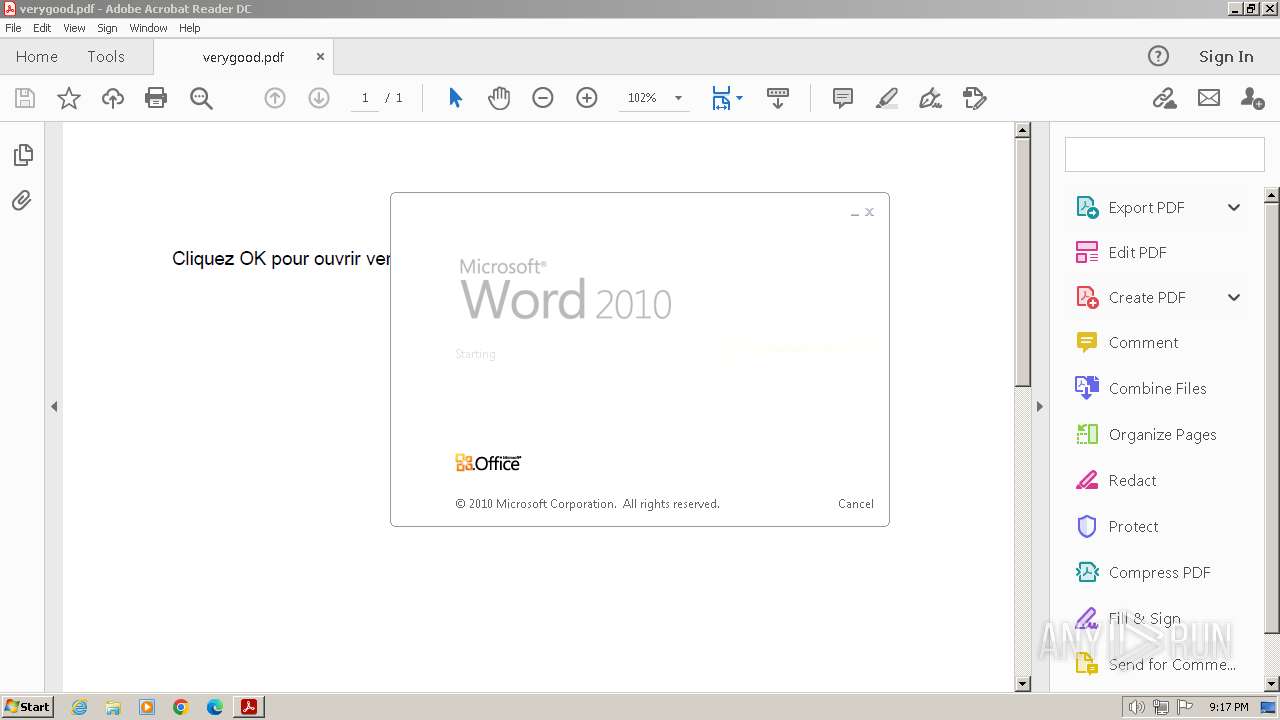Click the scrolling mode icon

tap(778, 98)
